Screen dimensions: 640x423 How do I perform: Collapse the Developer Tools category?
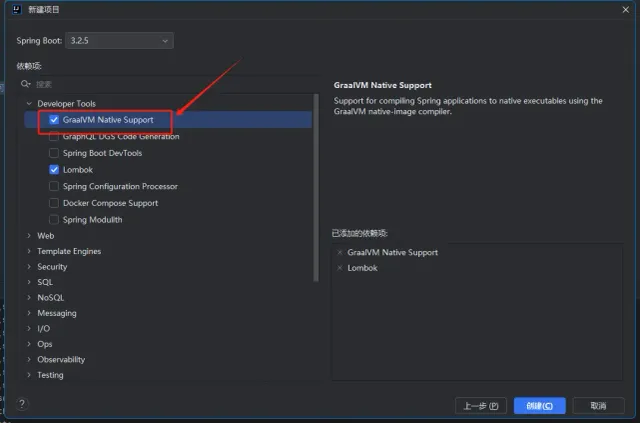point(29,103)
